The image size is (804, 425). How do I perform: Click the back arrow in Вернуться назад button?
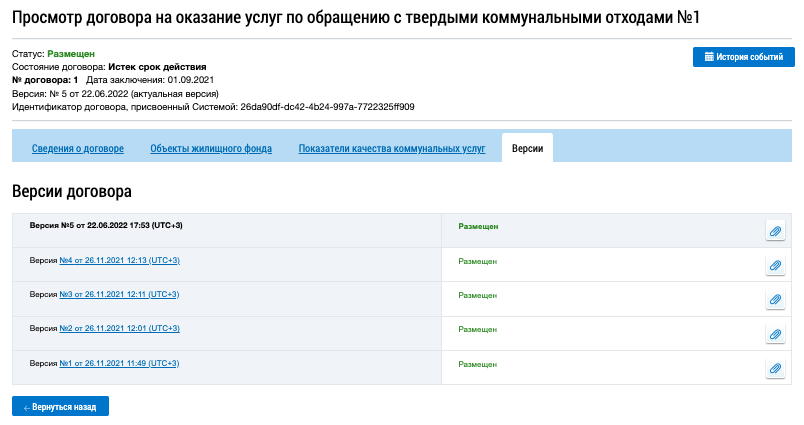click(26, 406)
